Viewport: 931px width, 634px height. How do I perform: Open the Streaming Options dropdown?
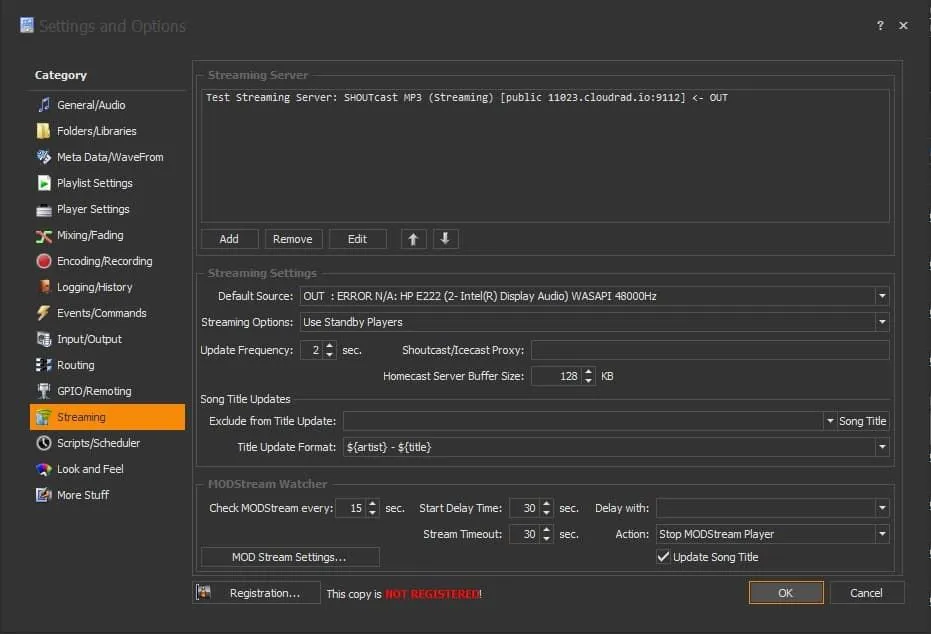pos(881,322)
